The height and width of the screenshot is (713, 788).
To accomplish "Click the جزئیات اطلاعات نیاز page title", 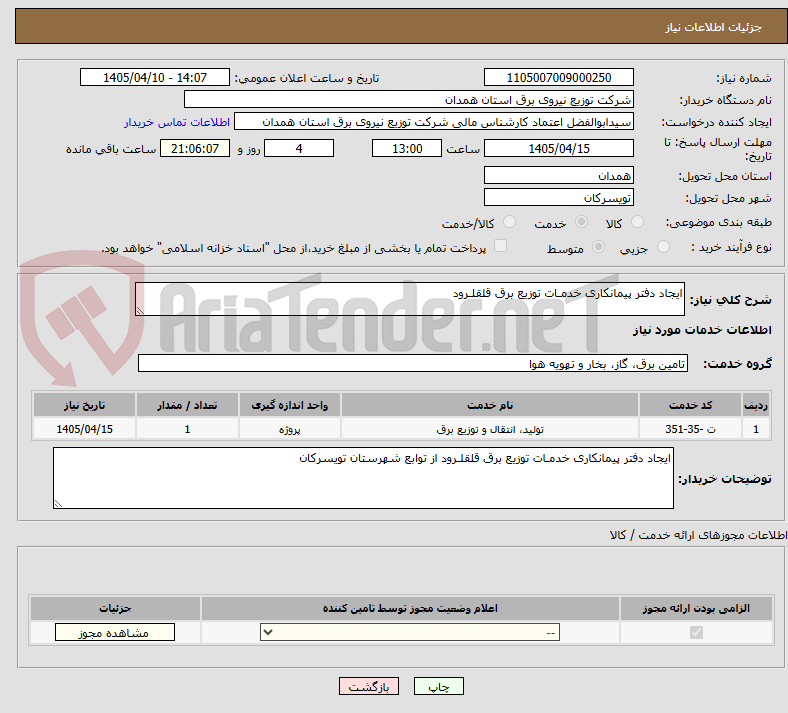I will (x=714, y=27).
